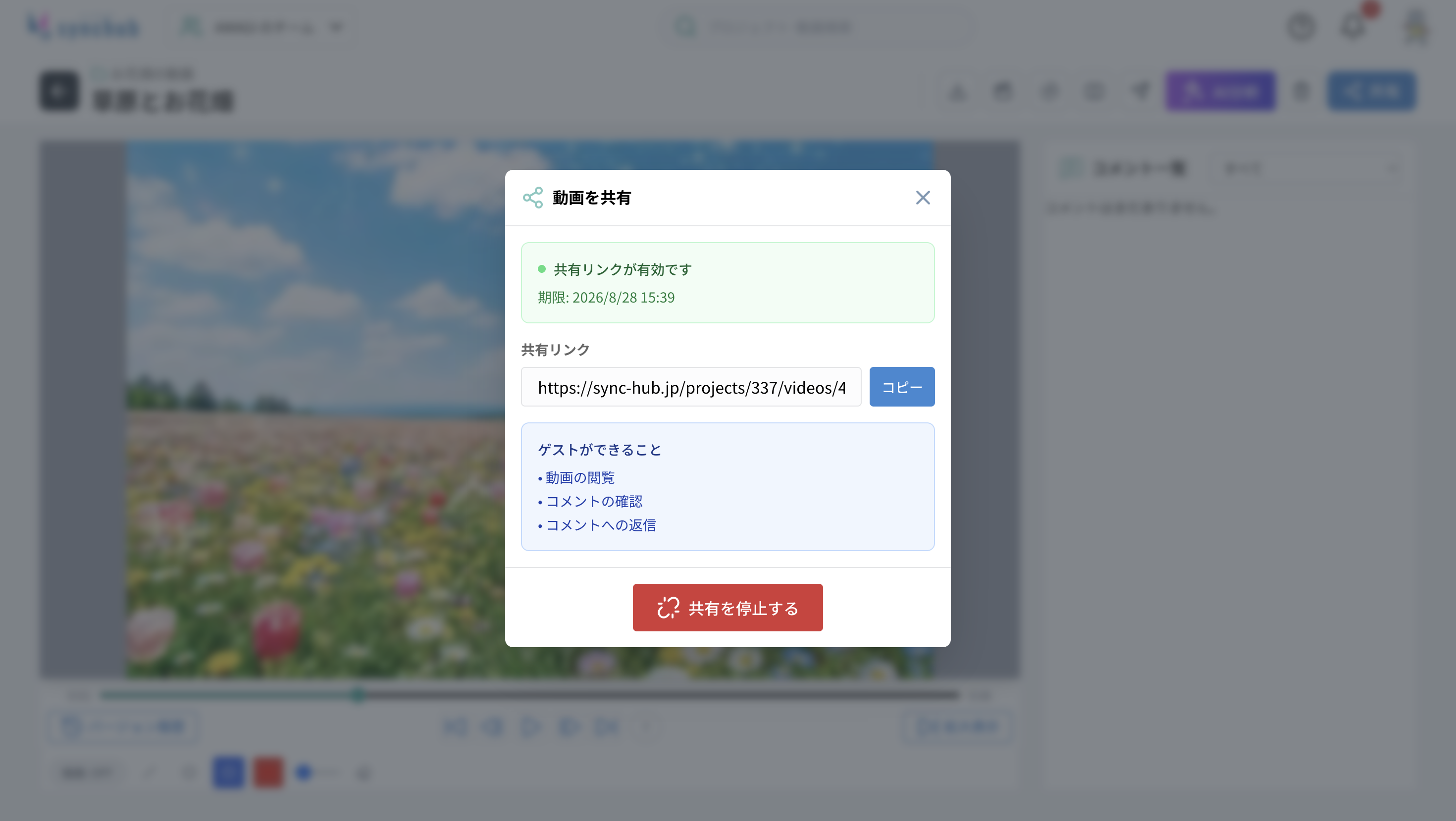Screen dimensions: 1456x821
Task: Close the 動画を共有 dialog
Action: pos(923,198)
